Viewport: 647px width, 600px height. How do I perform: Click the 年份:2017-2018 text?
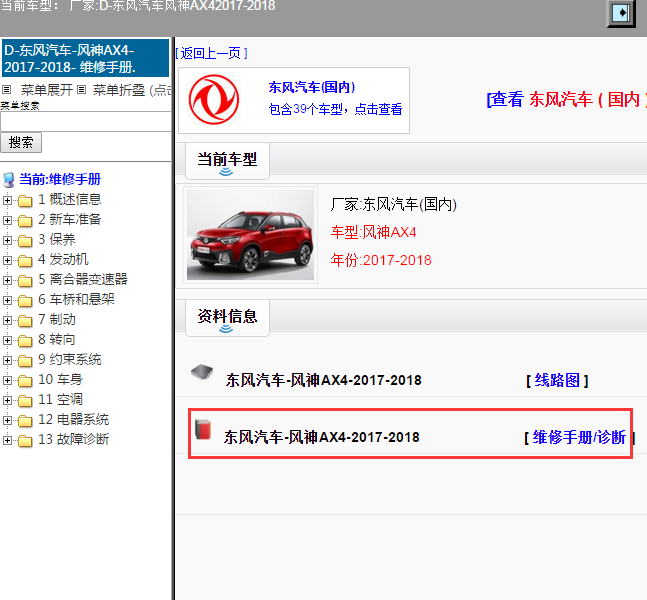click(x=381, y=260)
